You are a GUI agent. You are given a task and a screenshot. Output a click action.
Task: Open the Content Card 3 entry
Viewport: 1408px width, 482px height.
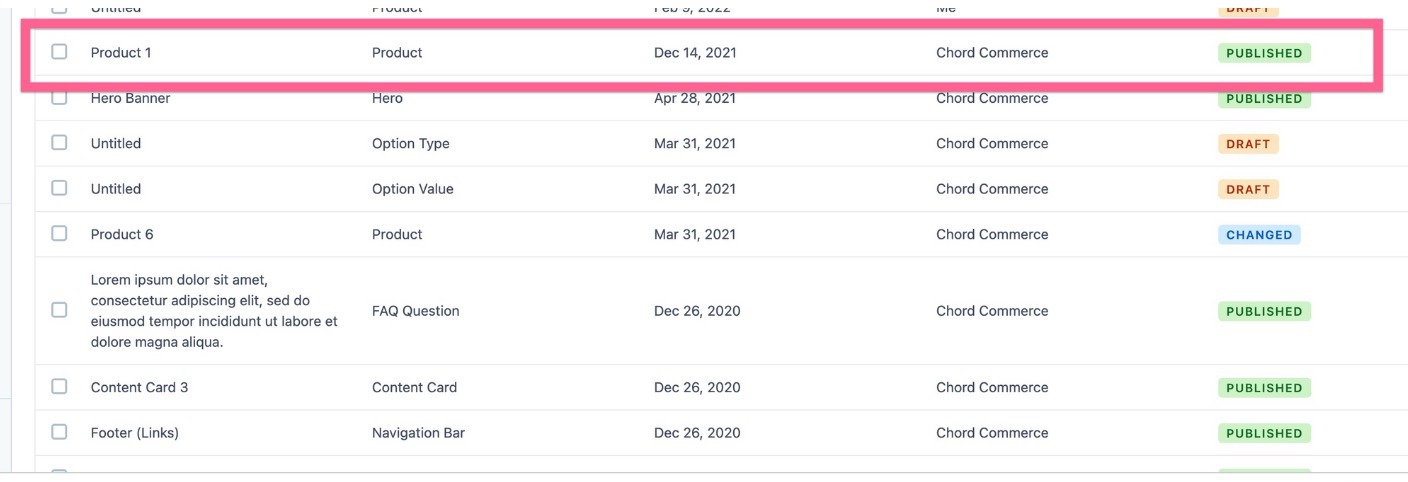[x=139, y=388]
